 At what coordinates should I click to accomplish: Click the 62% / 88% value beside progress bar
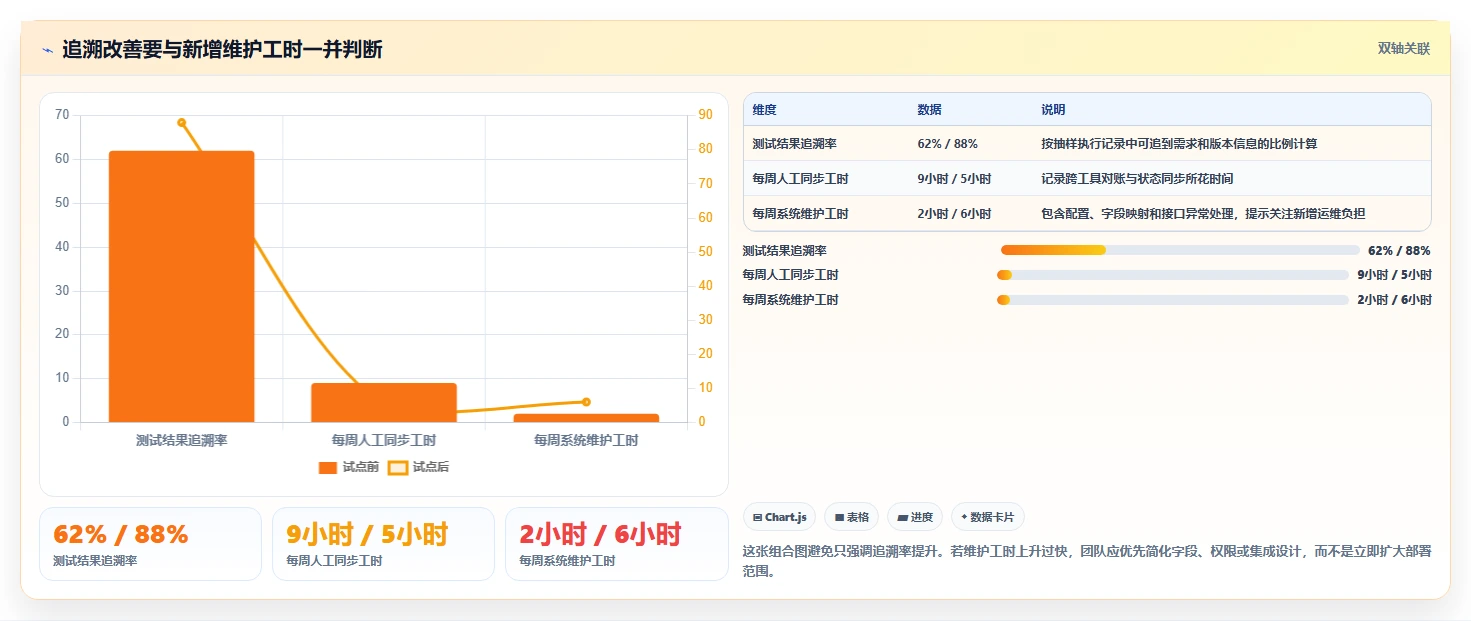1399,250
